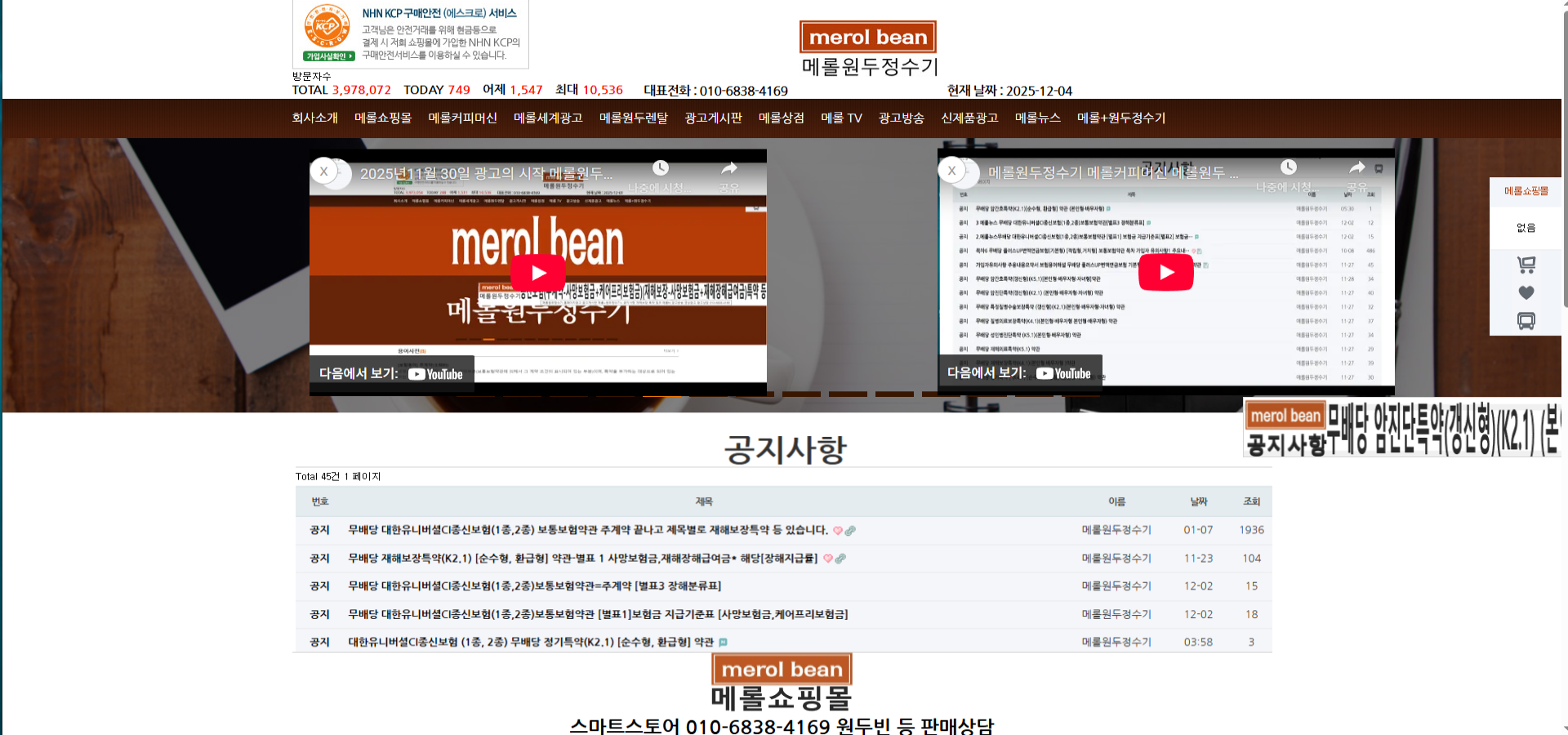Viewport: 1568px width, 735px height.
Task: Open notice about 정기특약(K2.1) posted at 03:58
Action: [x=530, y=643]
